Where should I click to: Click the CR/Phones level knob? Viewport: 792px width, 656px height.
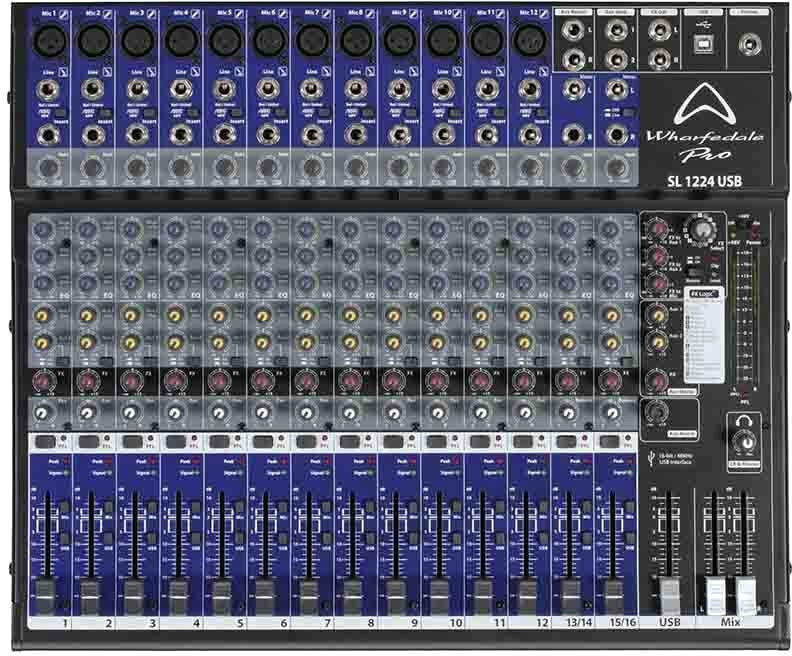coord(745,442)
